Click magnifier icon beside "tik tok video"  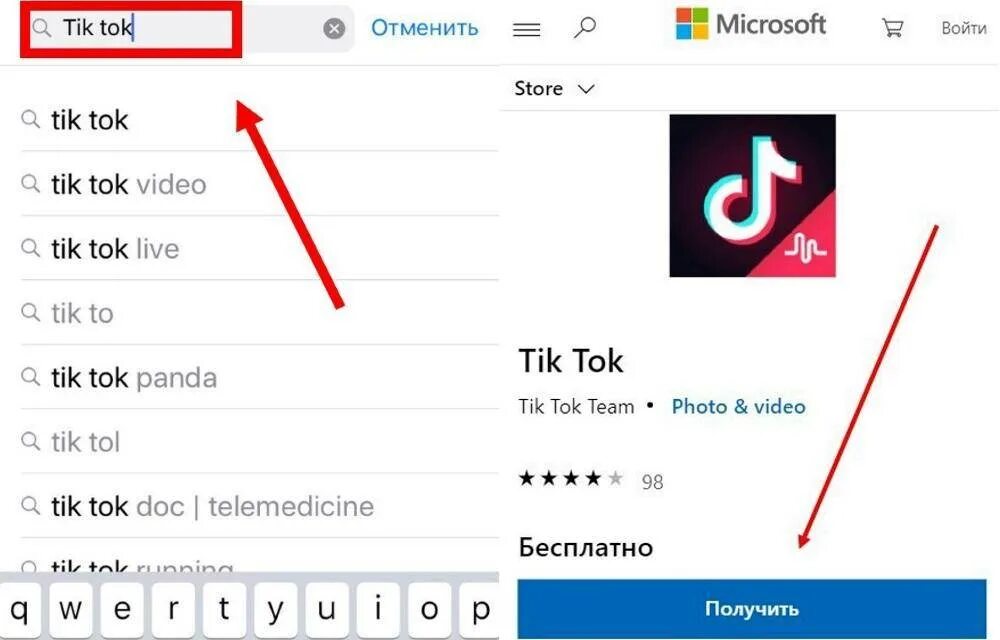tap(30, 184)
